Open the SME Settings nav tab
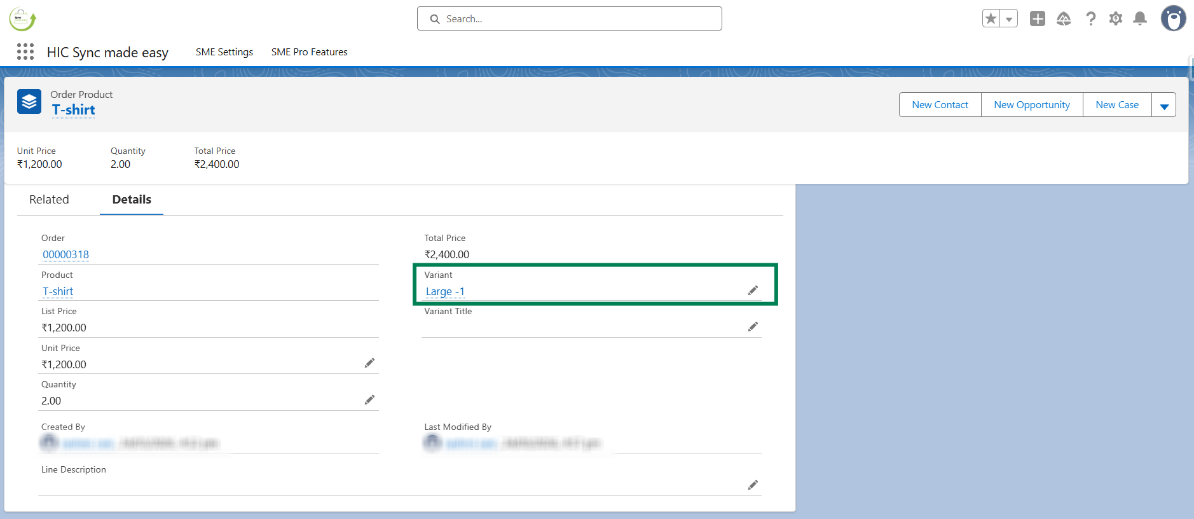Viewport: 1194px width, 519px height. (x=224, y=52)
